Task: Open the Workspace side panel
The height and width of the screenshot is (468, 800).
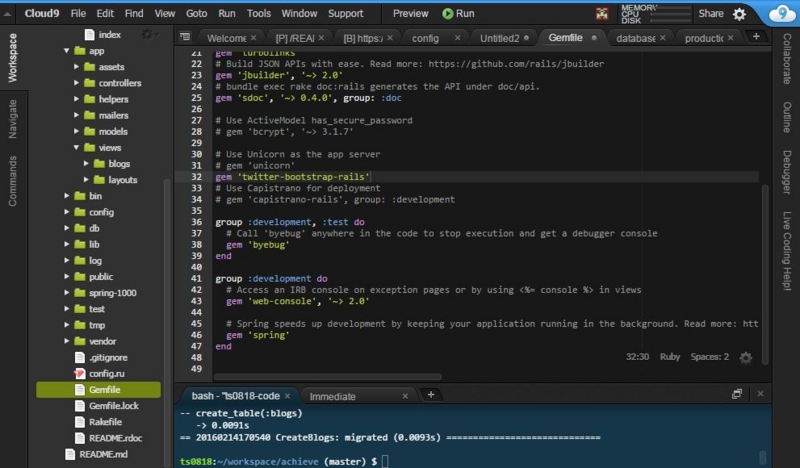Action: pyautogui.click(x=13, y=58)
